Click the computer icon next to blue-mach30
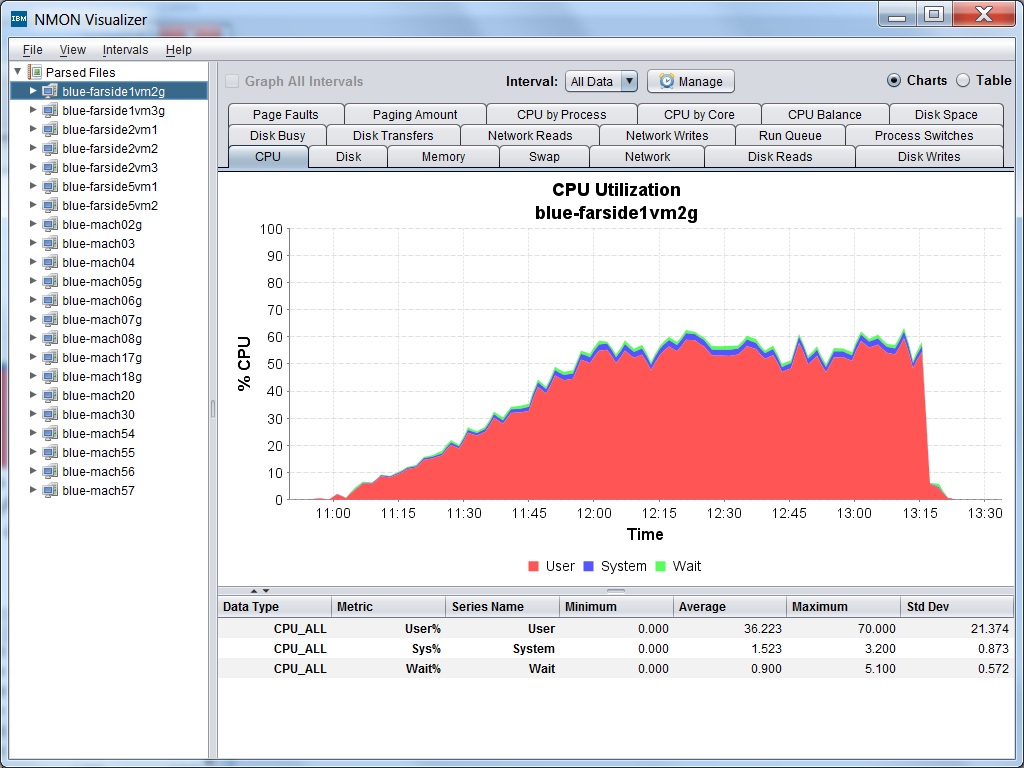The height and width of the screenshot is (768, 1024). [x=50, y=415]
